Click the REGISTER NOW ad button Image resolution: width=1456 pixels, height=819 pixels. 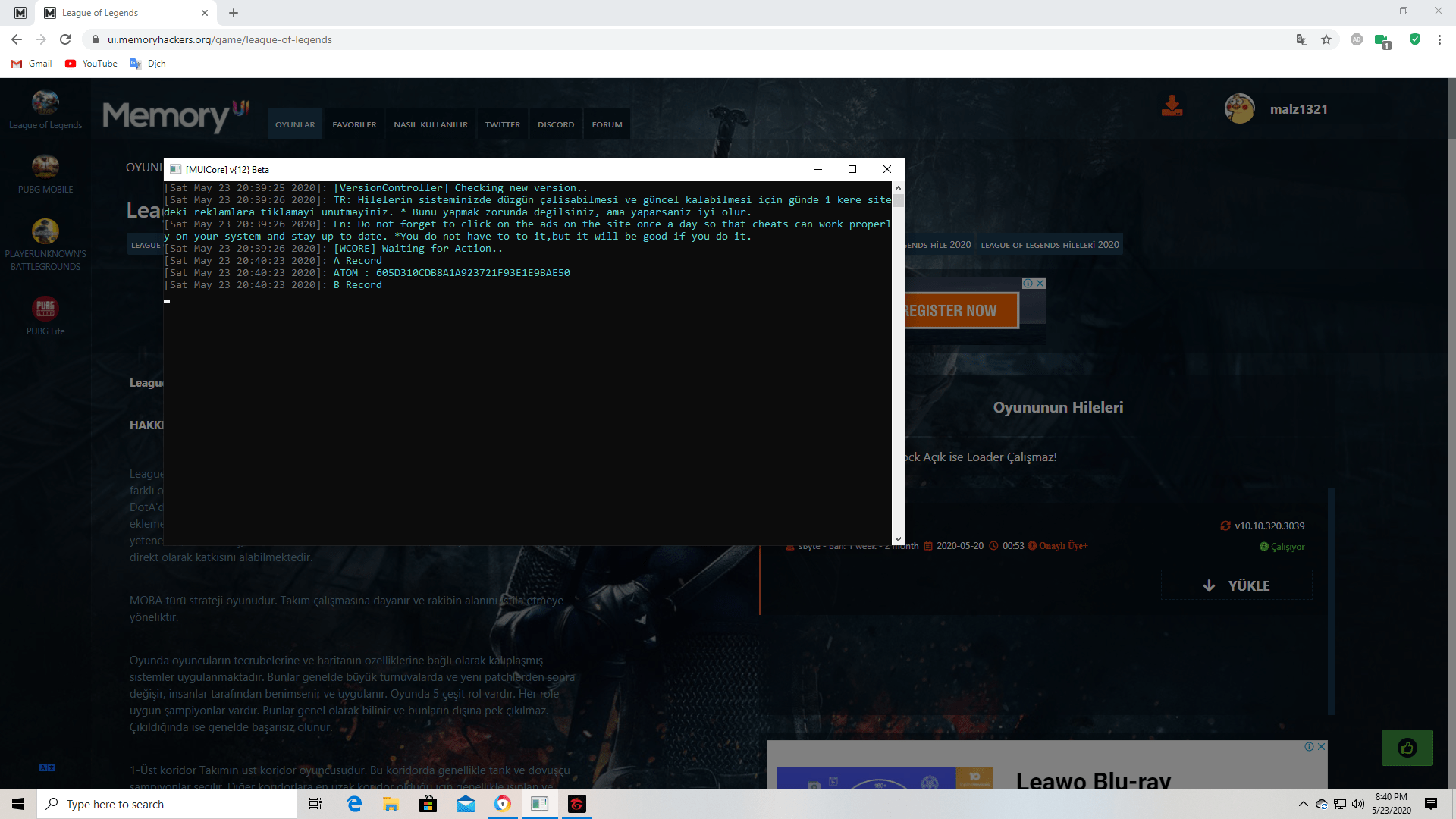coord(961,311)
